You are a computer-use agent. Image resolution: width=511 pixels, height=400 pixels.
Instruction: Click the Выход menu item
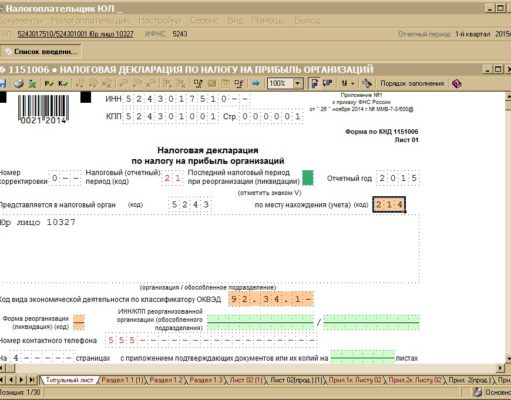click(x=307, y=21)
